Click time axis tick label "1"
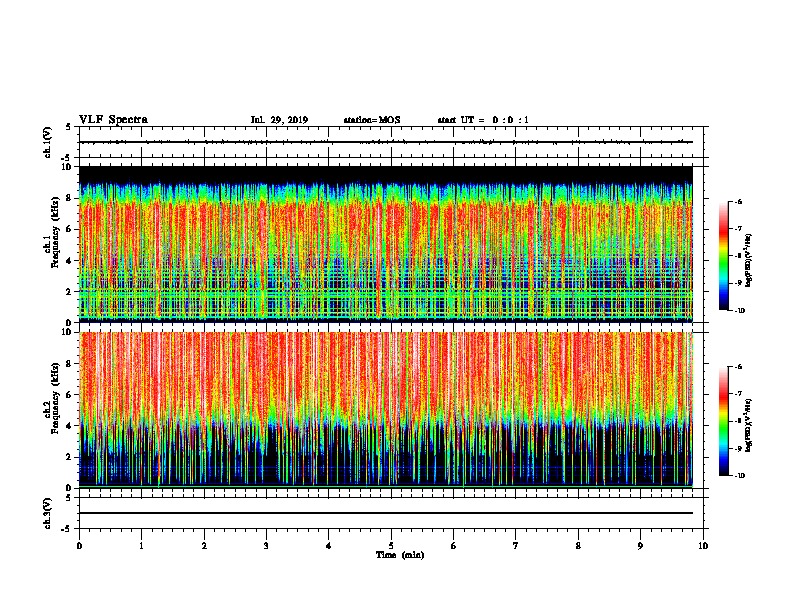Viewport: 792px width, 612px height. [x=142, y=546]
